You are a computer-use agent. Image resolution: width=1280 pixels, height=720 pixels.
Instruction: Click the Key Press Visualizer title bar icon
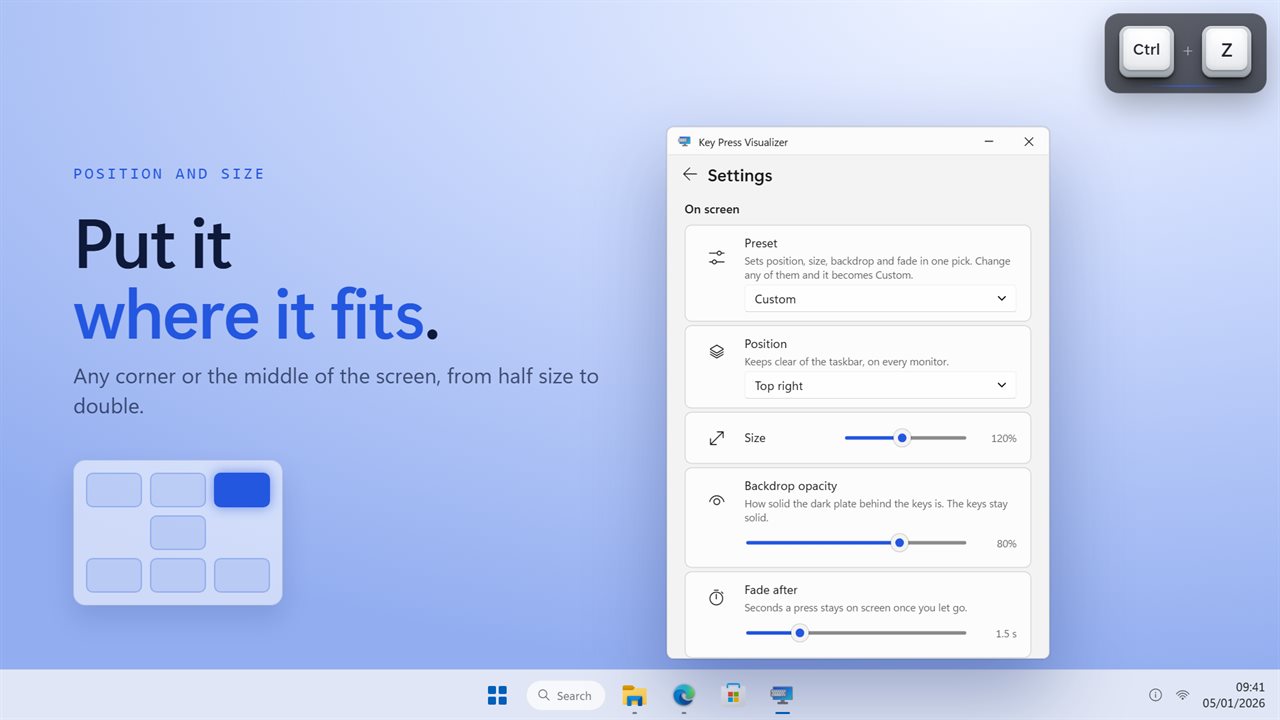tap(685, 142)
